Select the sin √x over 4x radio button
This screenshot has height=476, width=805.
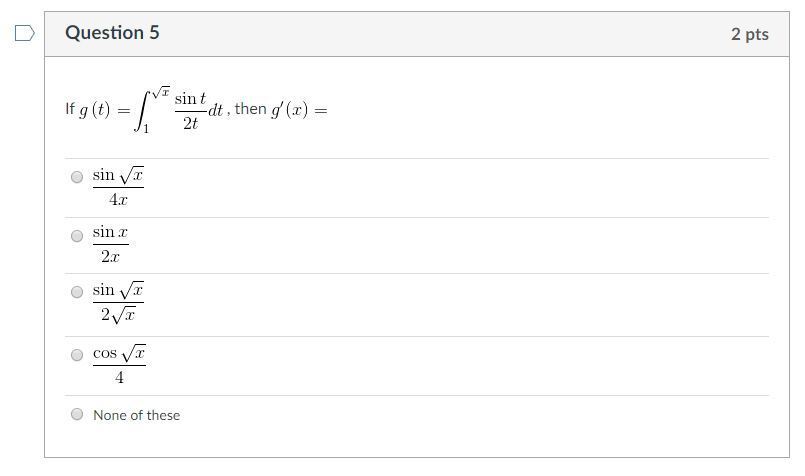(x=77, y=177)
